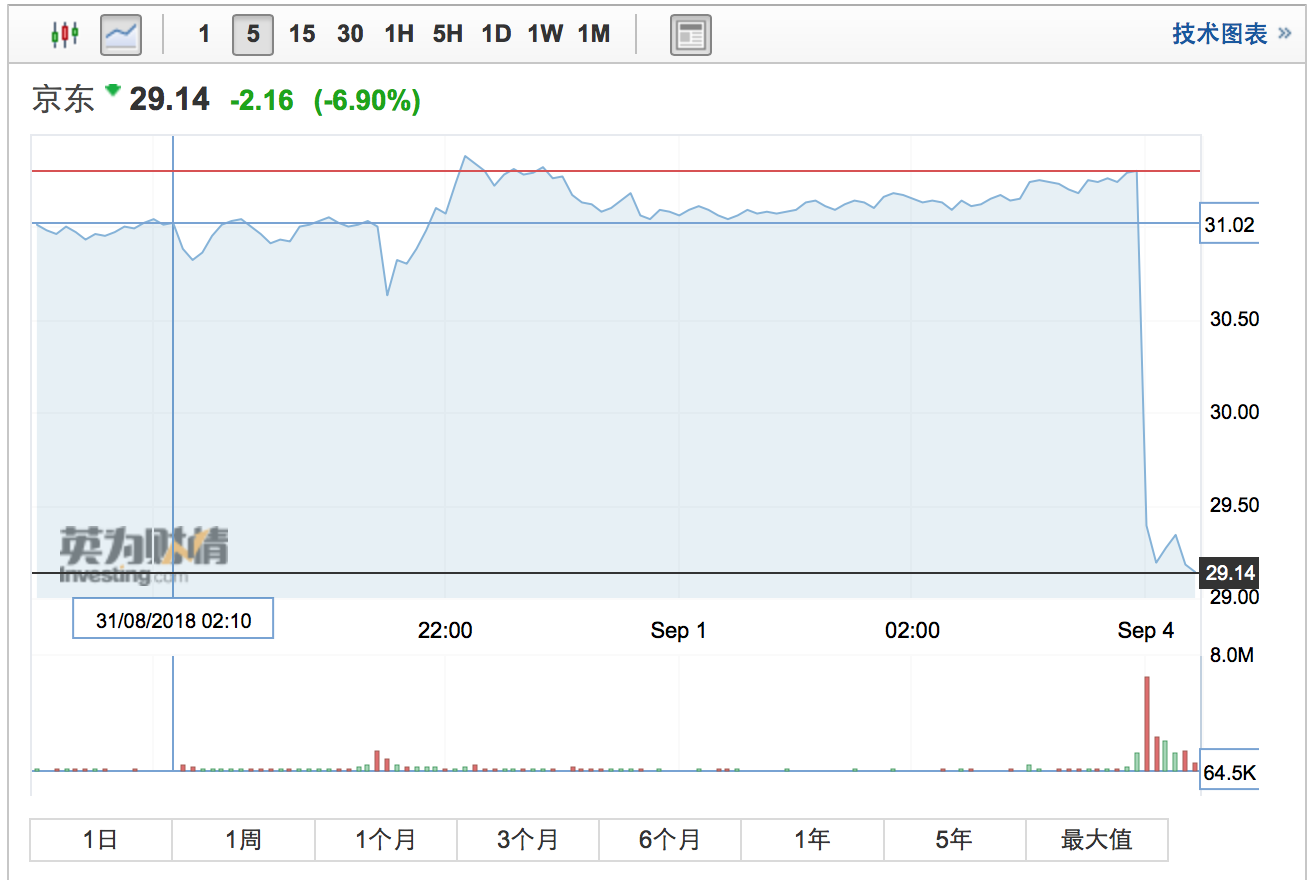Select the 5年 range tab
The image size is (1312, 880).
click(x=954, y=840)
